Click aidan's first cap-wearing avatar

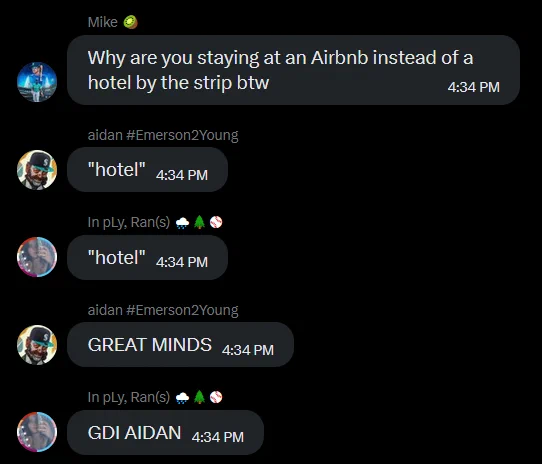pos(37,170)
